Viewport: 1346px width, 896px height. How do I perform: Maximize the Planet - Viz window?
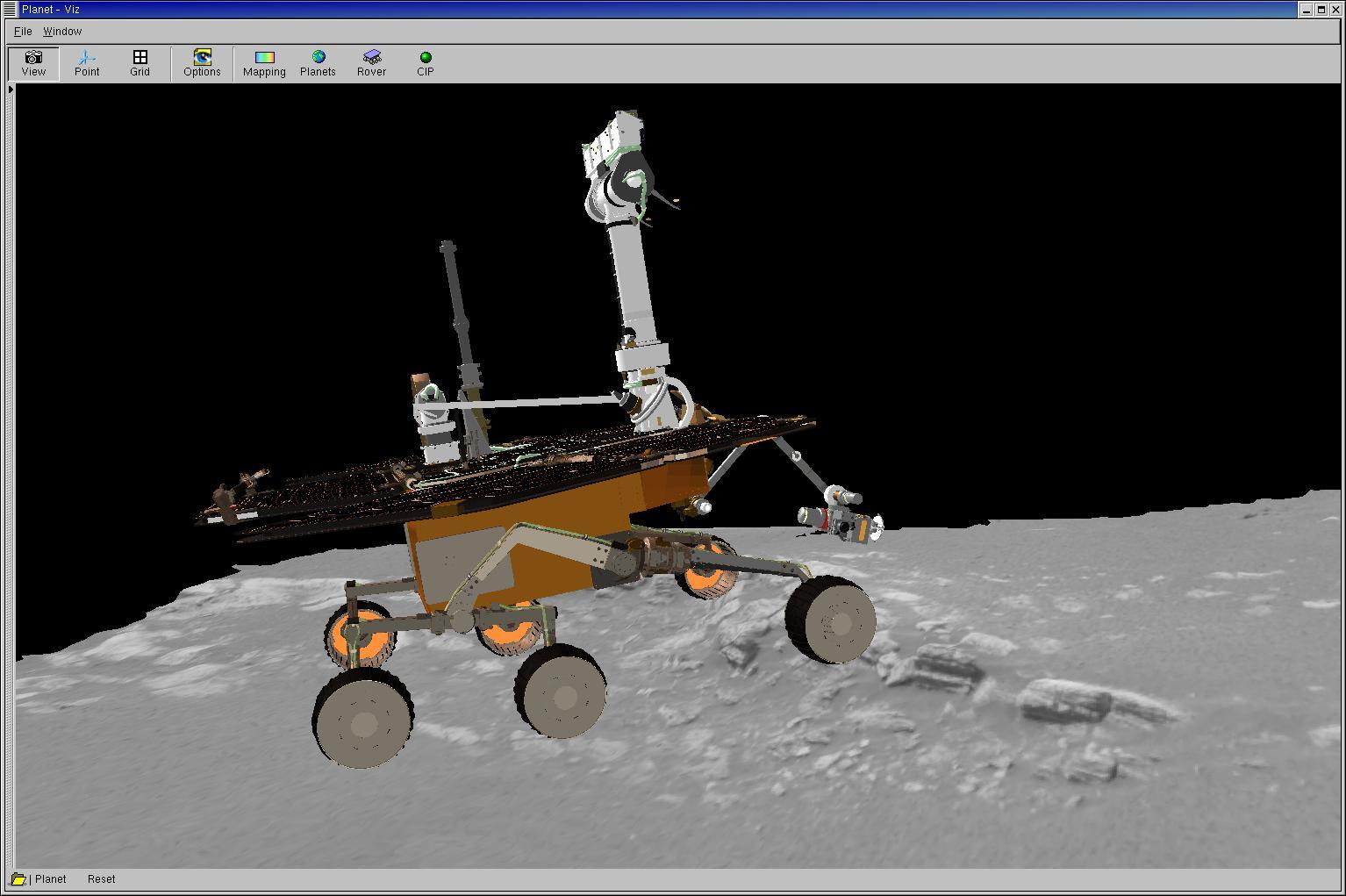point(1321,9)
